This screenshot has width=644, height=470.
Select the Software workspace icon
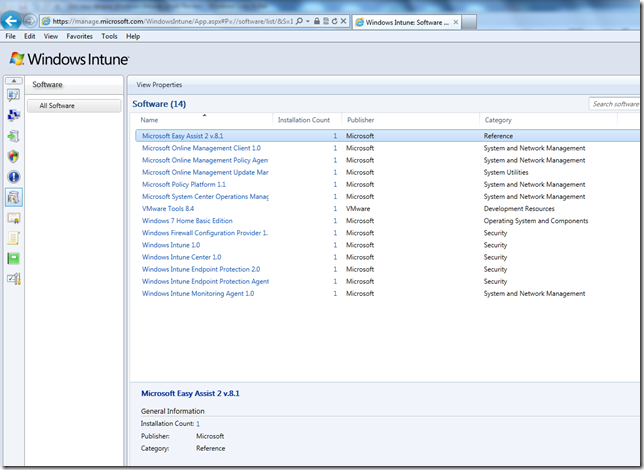point(14,197)
